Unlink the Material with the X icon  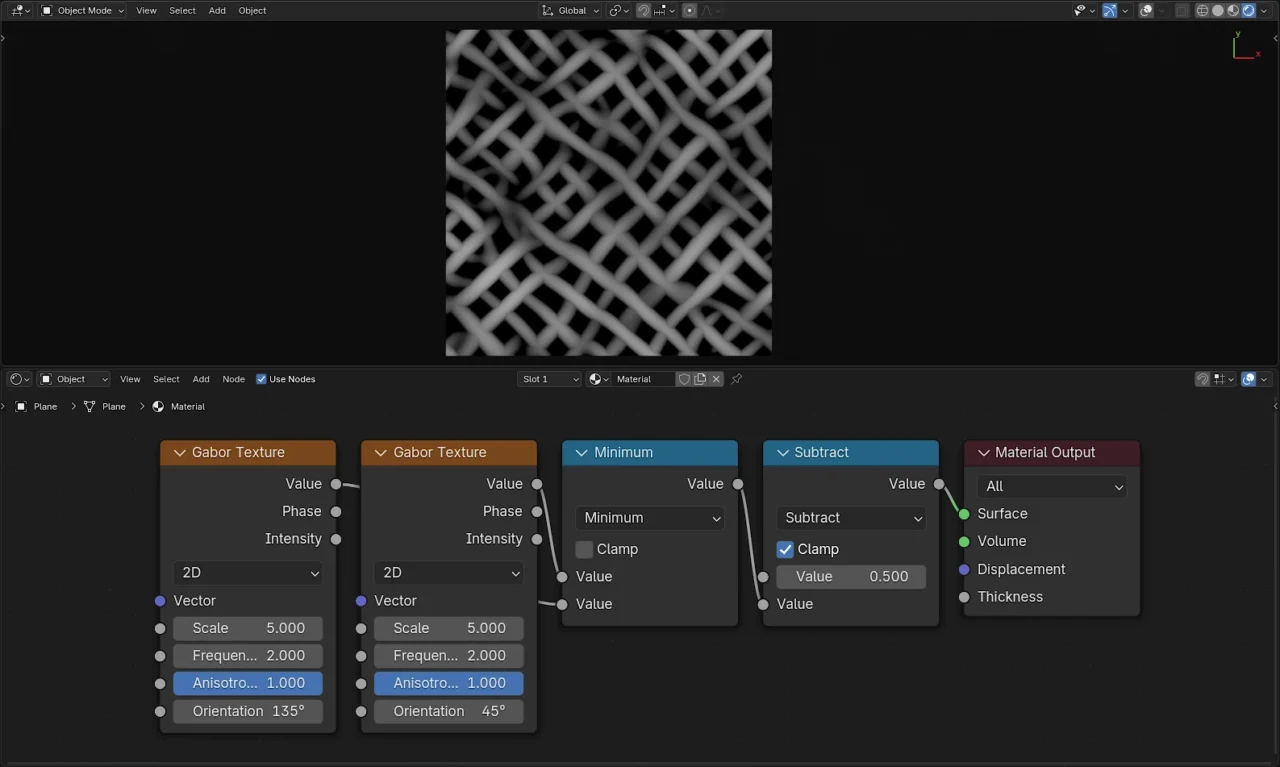tap(716, 379)
